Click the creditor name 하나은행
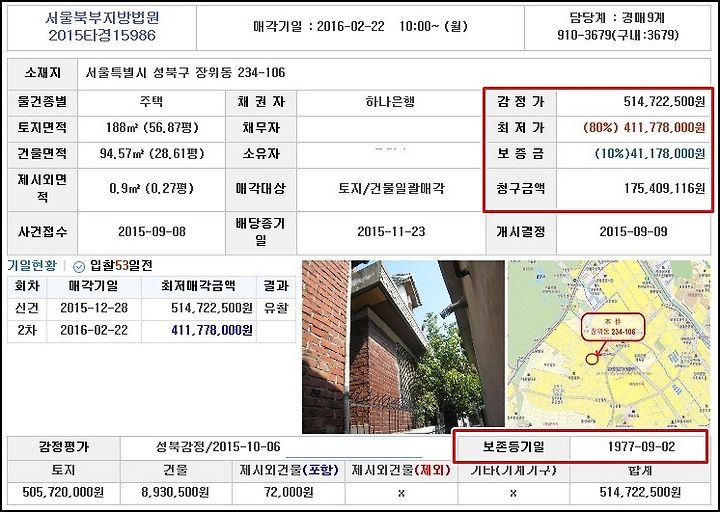 tap(390, 101)
